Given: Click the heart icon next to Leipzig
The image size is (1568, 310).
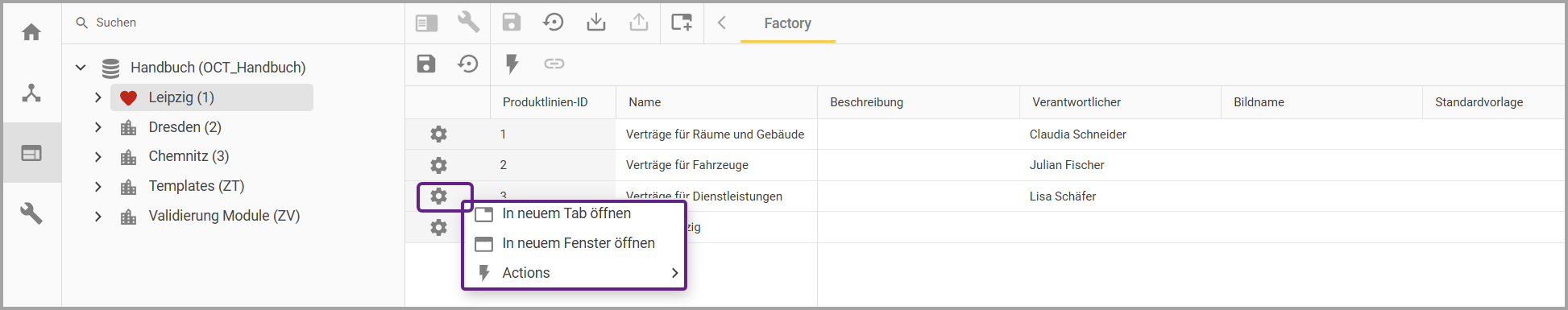Looking at the screenshot, I should tap(128, 98).
